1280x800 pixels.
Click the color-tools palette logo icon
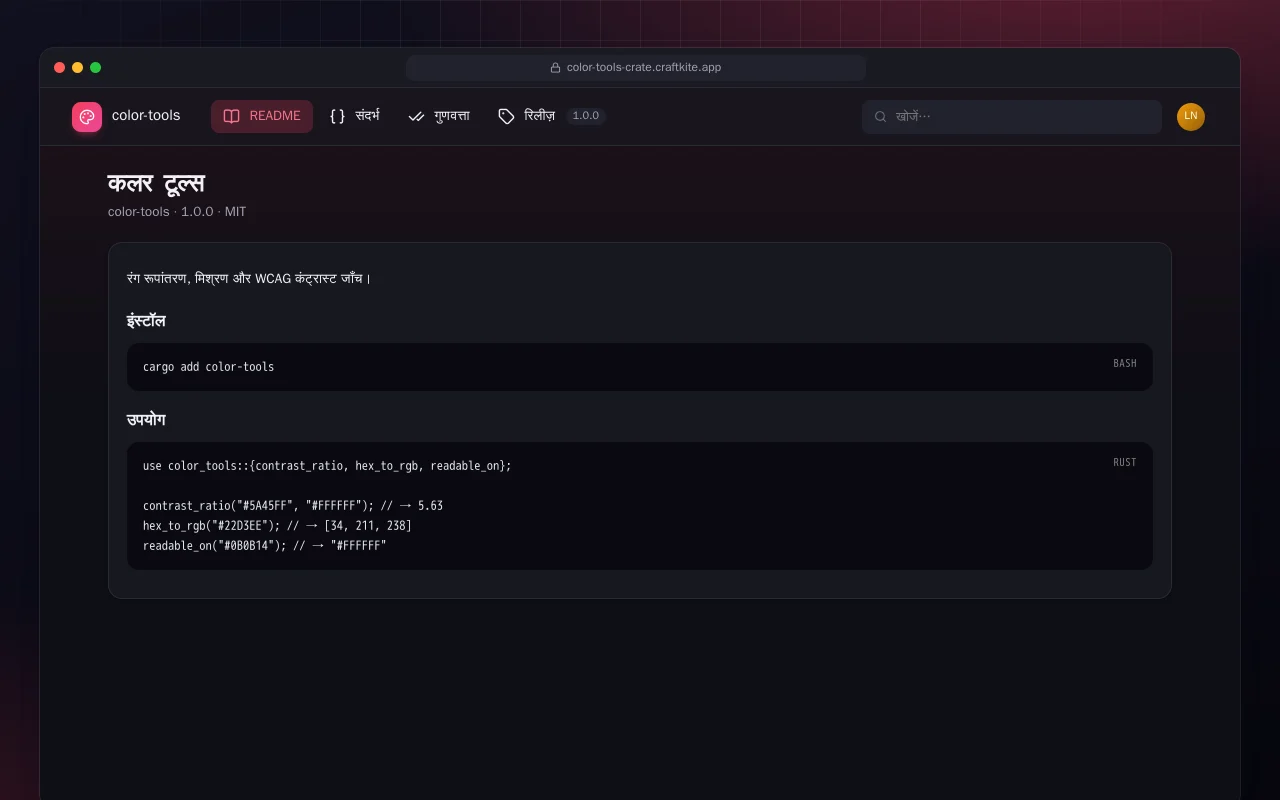click(x=87, y=117)
